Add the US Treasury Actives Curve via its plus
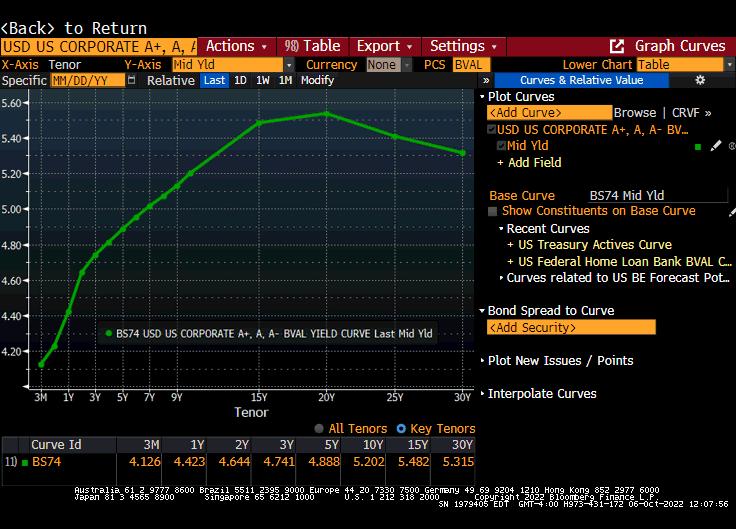Screen dimensions: 736x529 pyautogui.click(x=510, y=245)
